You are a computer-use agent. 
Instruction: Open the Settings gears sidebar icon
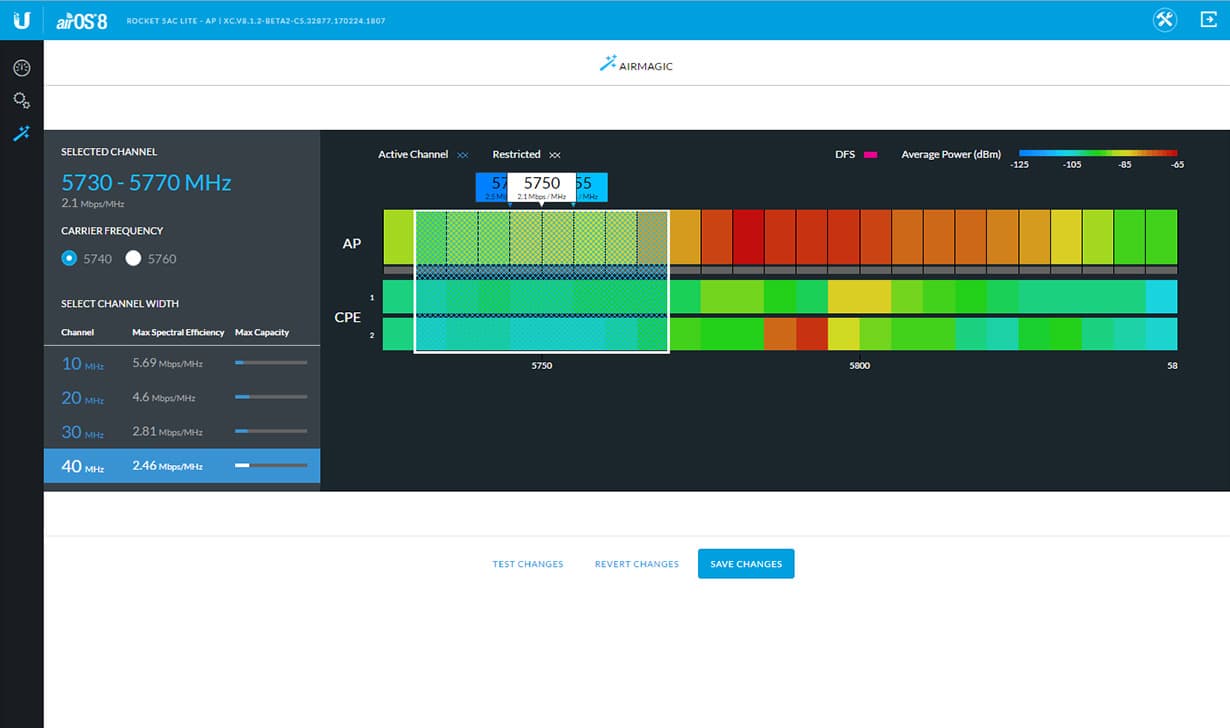[21, 100]
